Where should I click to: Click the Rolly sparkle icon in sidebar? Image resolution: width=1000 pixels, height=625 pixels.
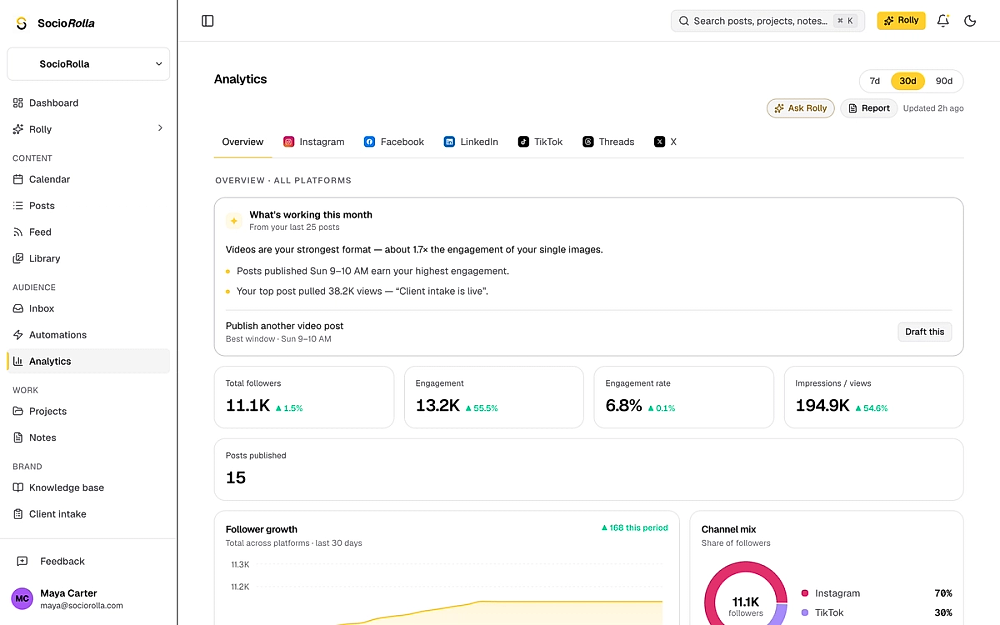pyautogui.click(x=18, y=129)
